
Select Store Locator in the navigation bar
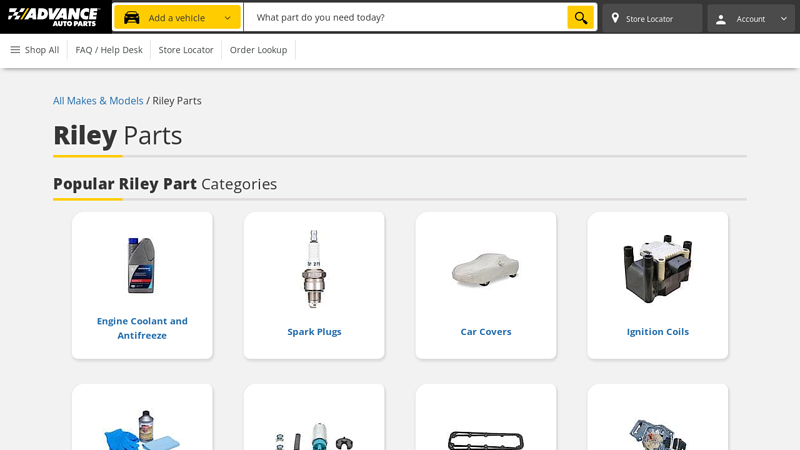pos(186,50)
